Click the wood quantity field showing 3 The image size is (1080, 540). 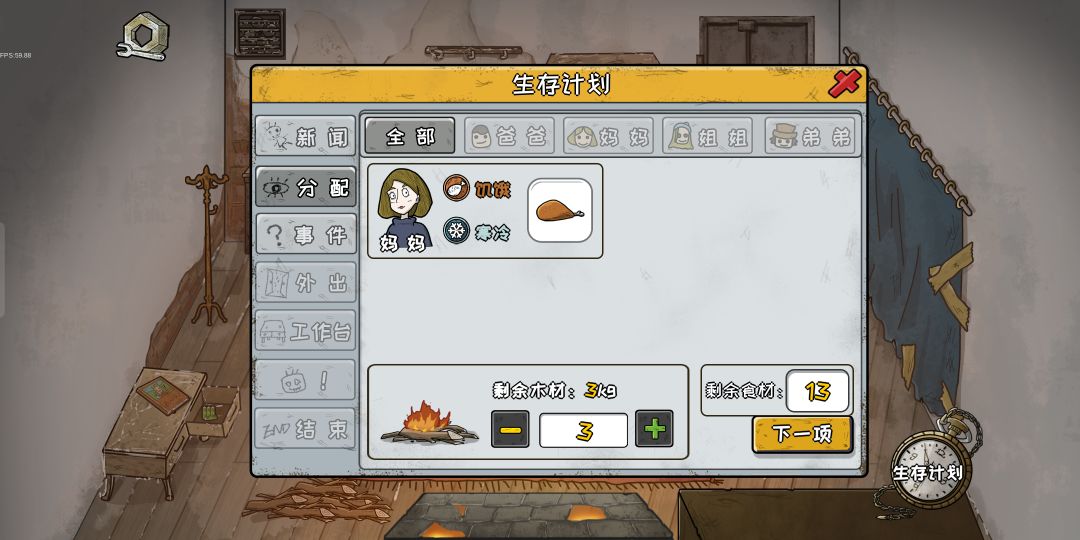tap(583, 430)
